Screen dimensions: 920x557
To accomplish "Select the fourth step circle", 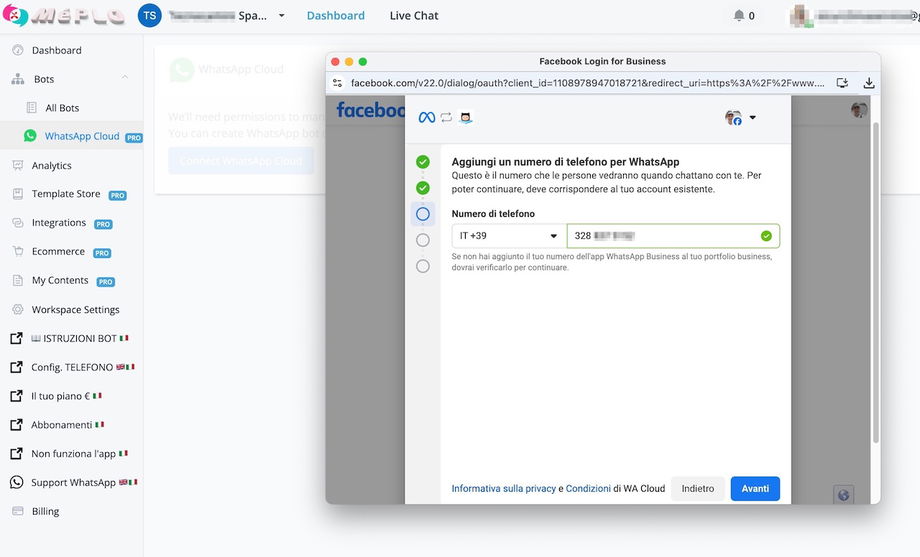I will (x=422, y=240).
